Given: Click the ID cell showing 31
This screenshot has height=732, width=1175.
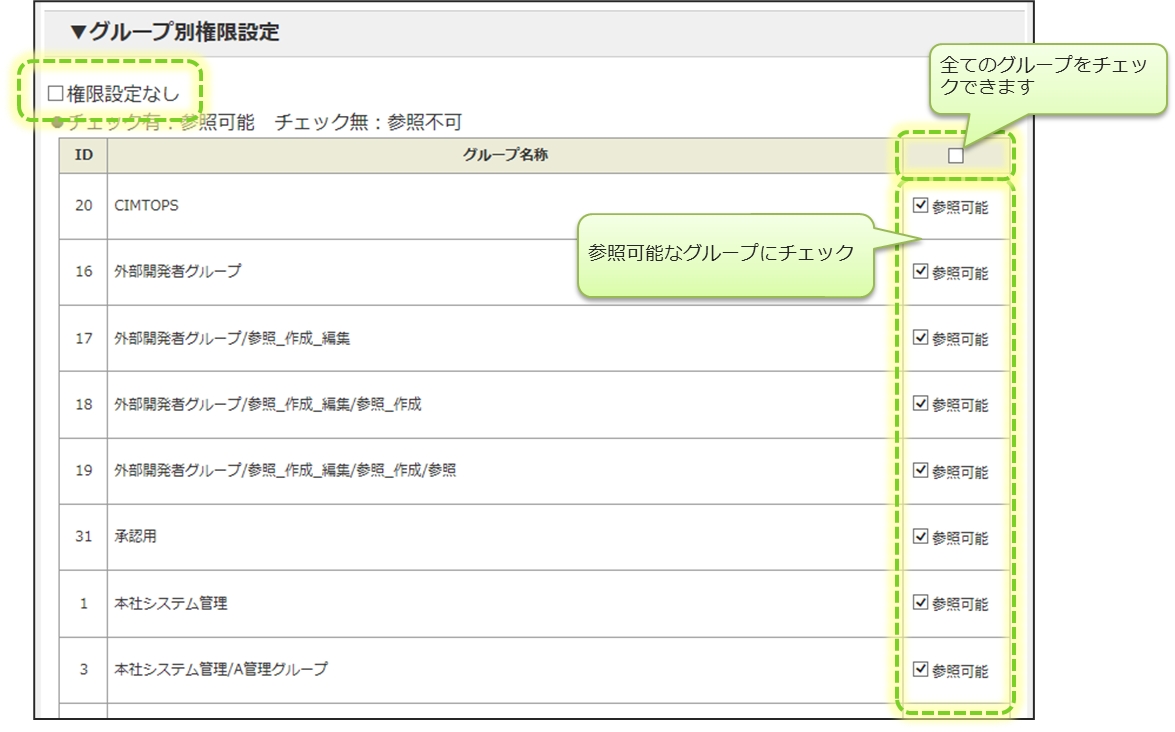Looking at the screenshot, I should tap(84, 537).
